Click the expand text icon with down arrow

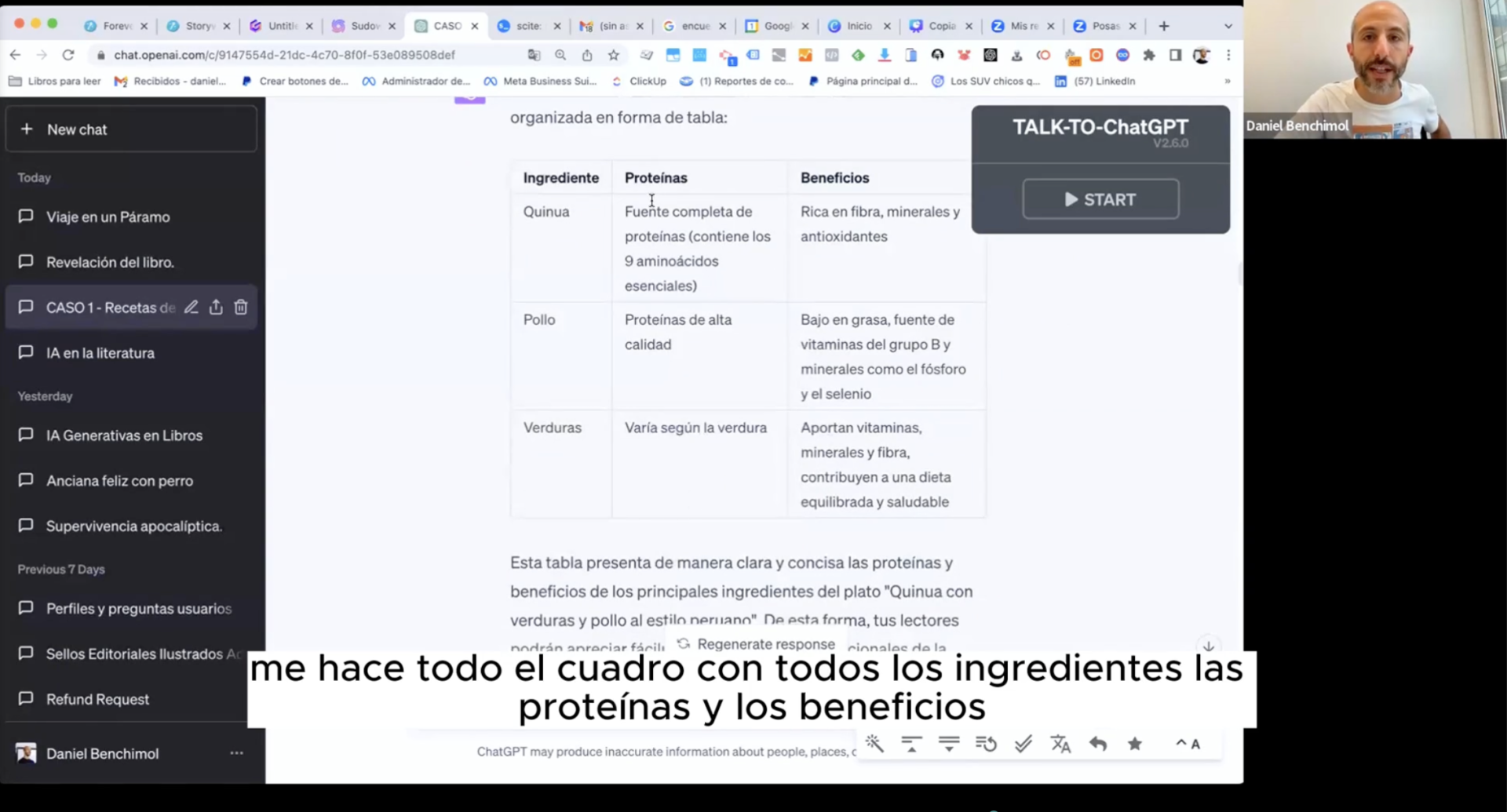point(949,744)
